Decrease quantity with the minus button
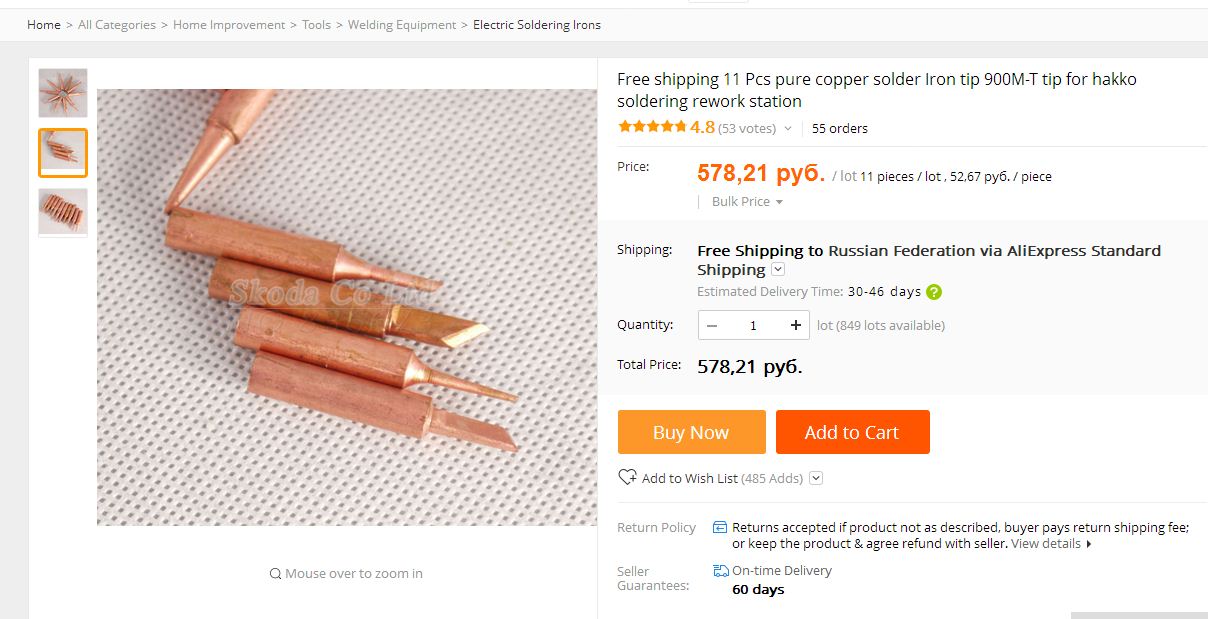Image resolution: width=1208 pixels, height=619 pixels. pos(712,325)
